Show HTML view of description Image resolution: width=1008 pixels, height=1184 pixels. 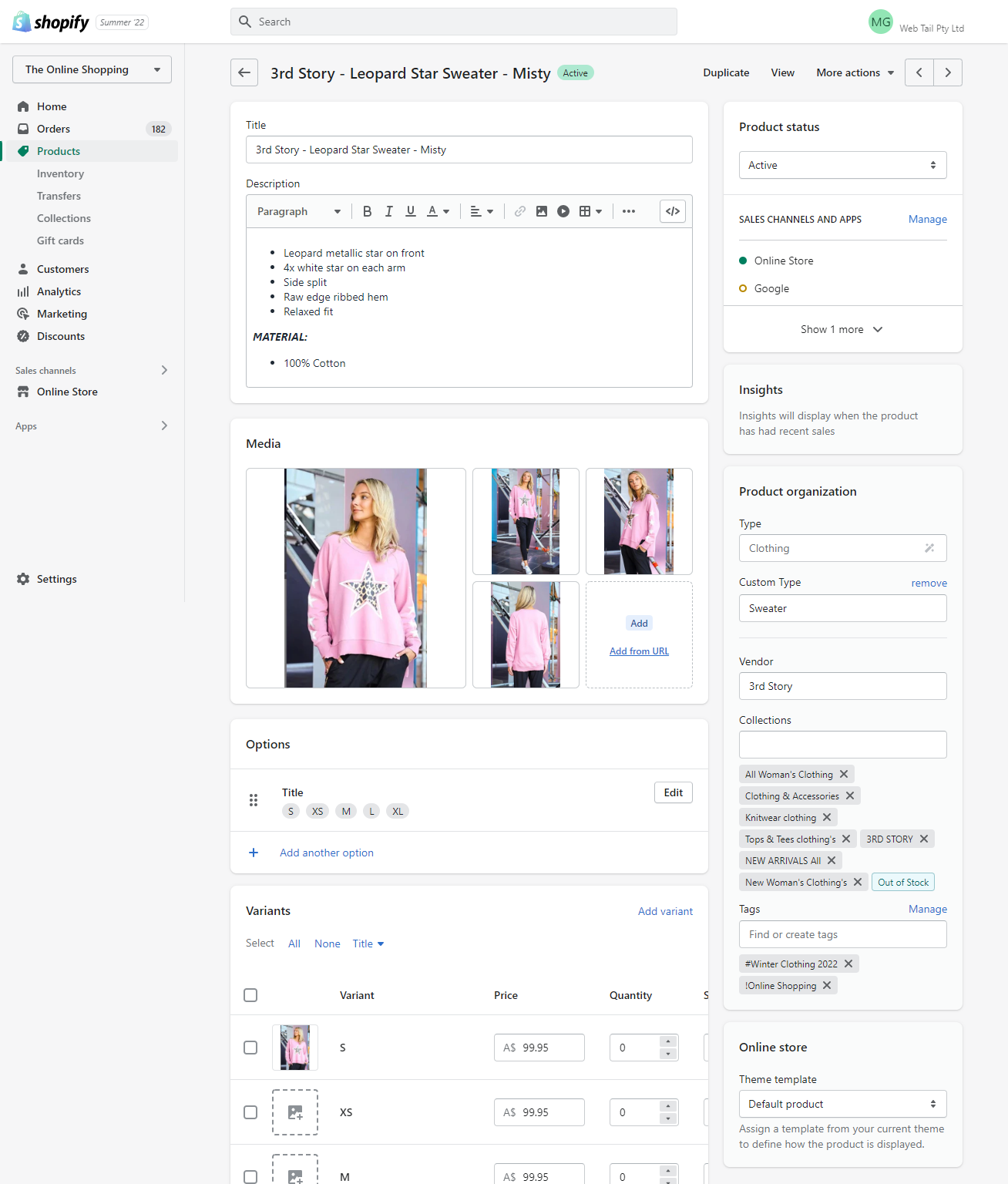point(673,211)
